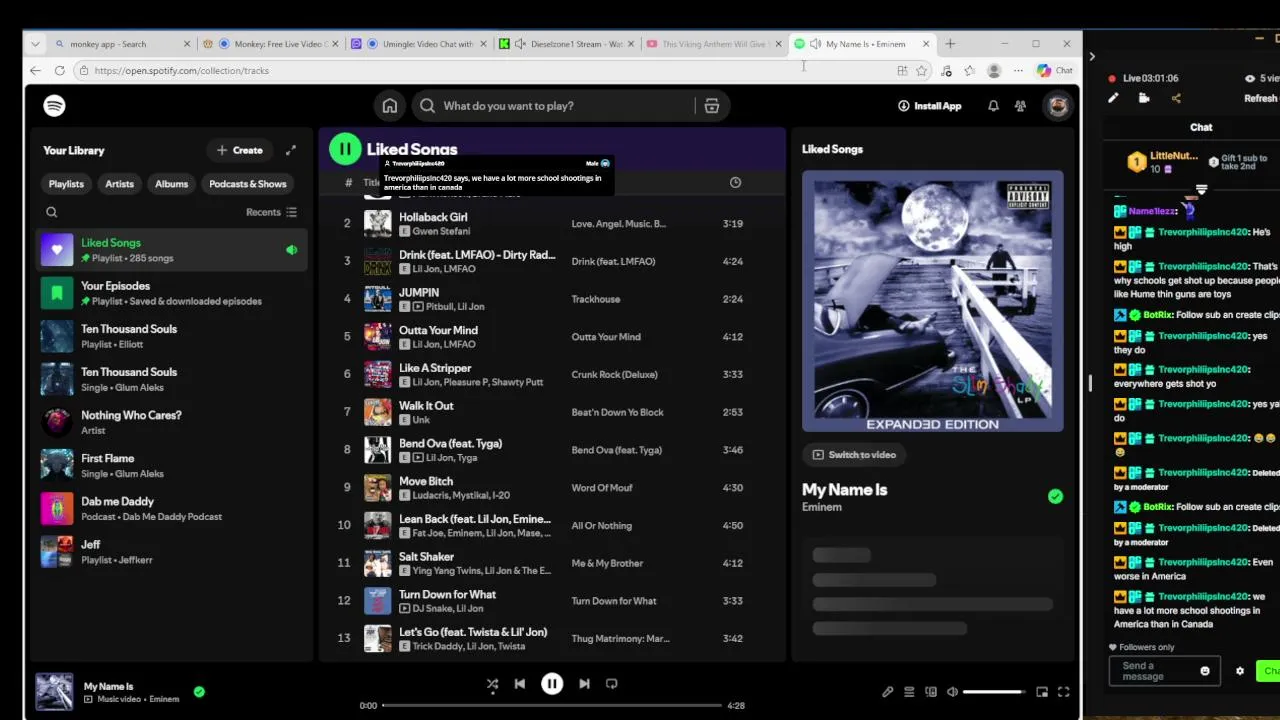Filter library by Albums

click(171, 184)
